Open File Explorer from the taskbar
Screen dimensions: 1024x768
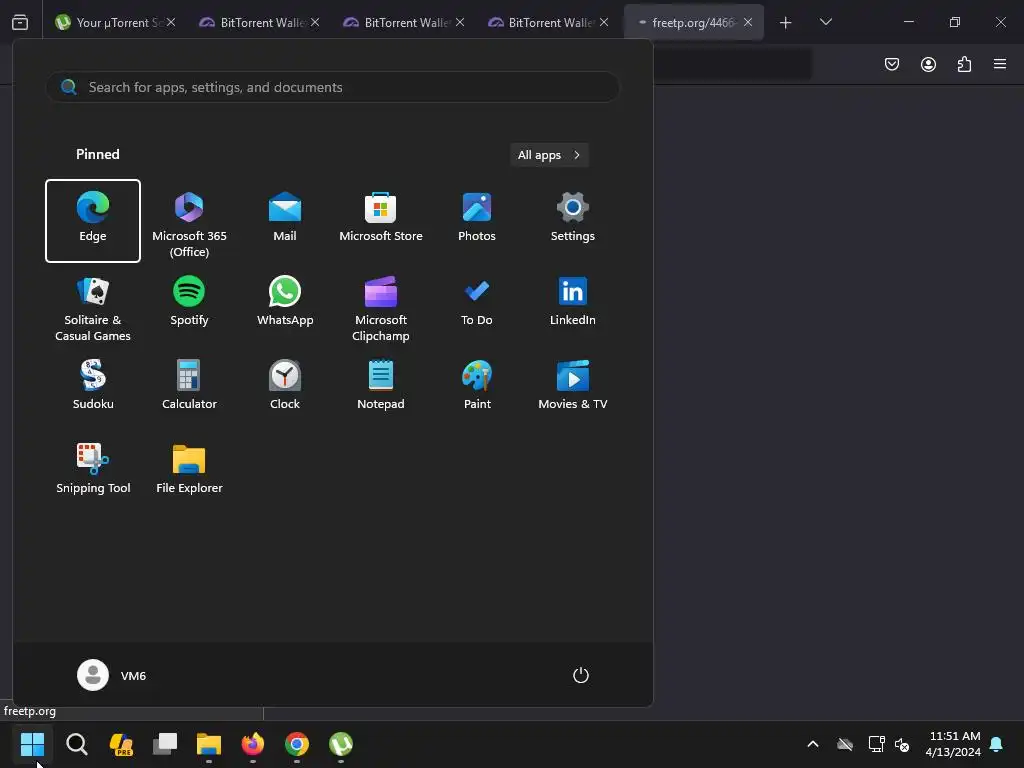[209, 744]
